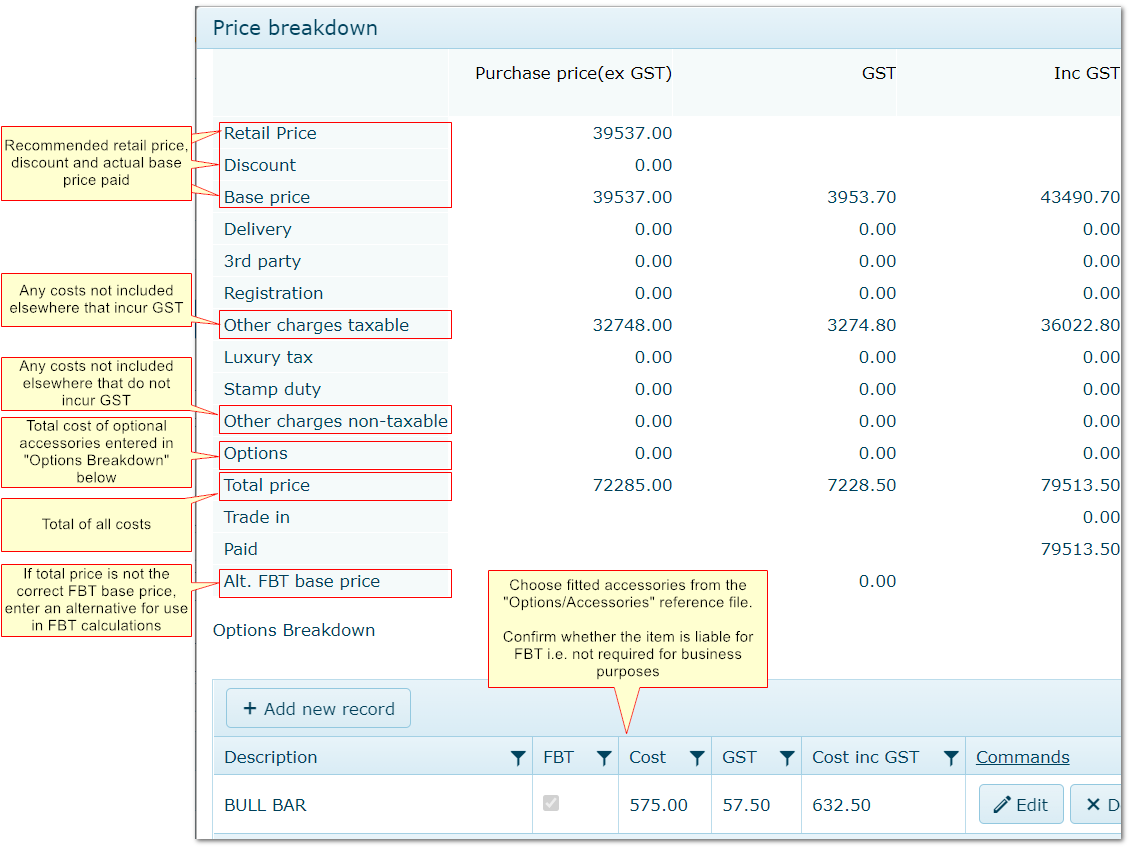
Task: Click the Retail Price purchase value 39537.00
Action: (x=632, y=133)
